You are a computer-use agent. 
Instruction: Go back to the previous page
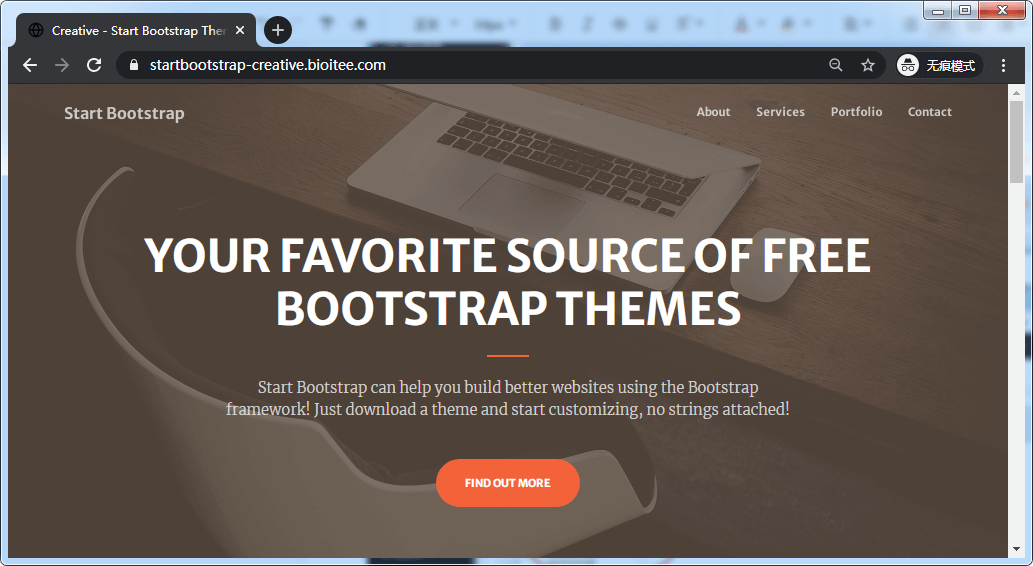[x=30, y=65]
